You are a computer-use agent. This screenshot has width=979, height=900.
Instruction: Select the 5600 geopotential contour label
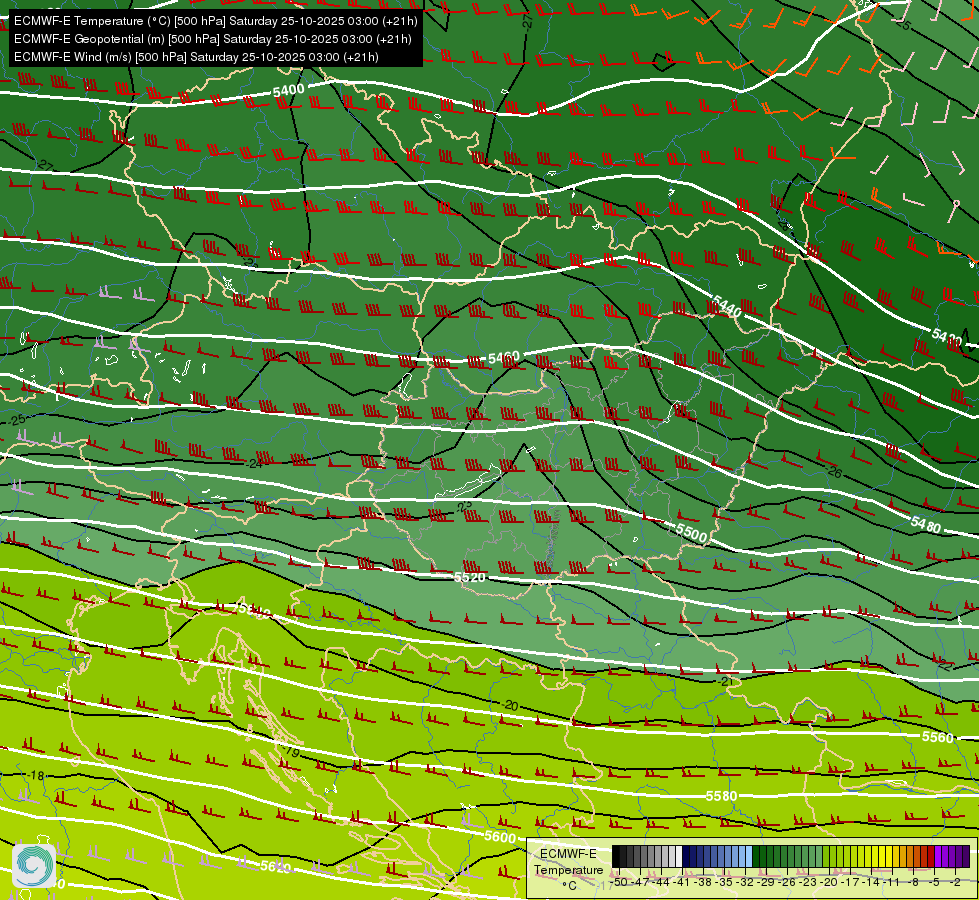pos(500,837)
